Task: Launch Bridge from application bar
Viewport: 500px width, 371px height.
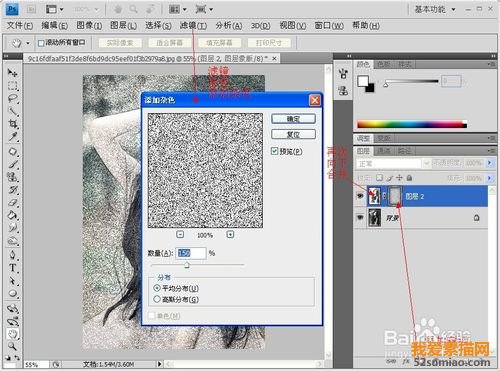Action: tap(31, 9)
